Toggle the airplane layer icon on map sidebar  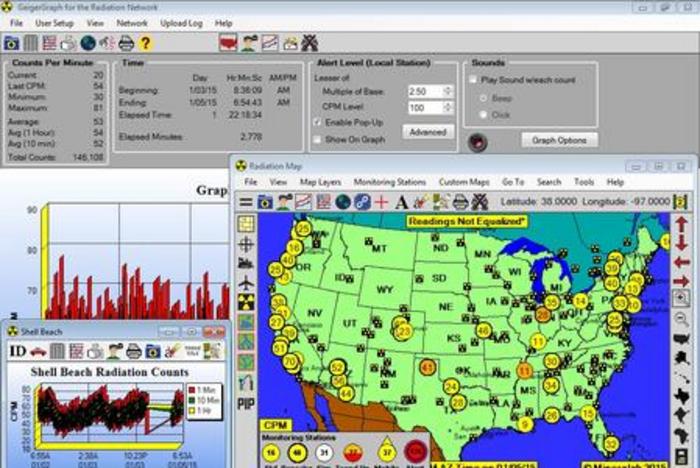pos(246,283)
